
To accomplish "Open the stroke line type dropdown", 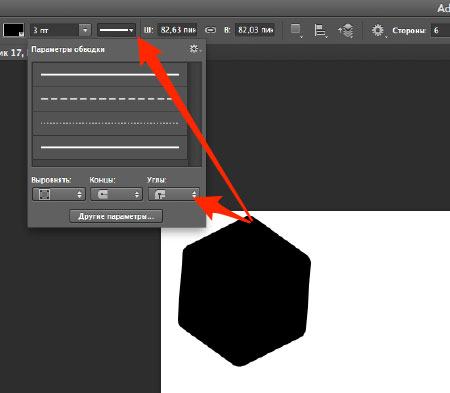I will 116,30.
